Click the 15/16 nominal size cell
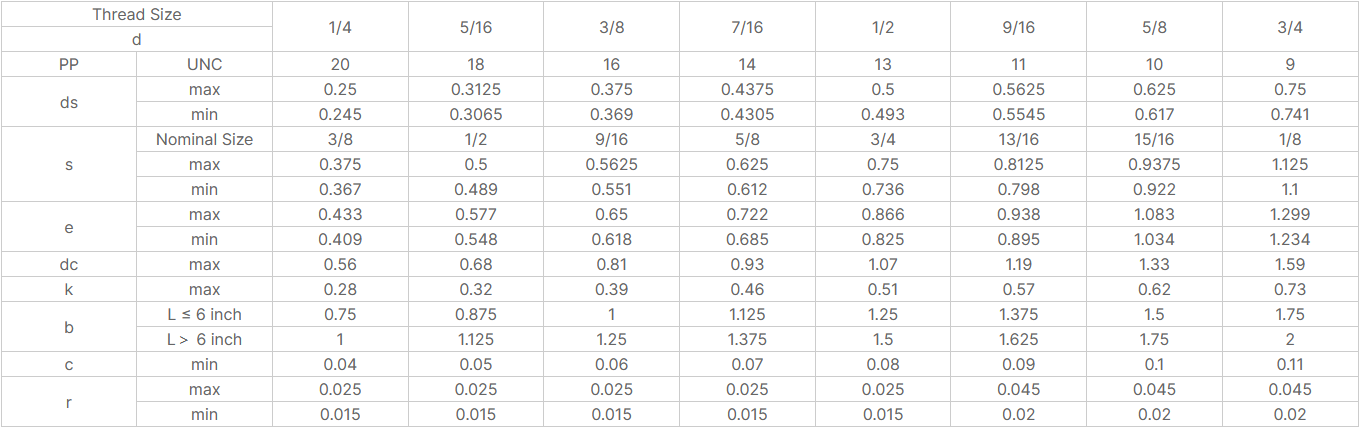Image resolution: width=1361 pixels, height=429 pixels. click(x=1154, y=139)
